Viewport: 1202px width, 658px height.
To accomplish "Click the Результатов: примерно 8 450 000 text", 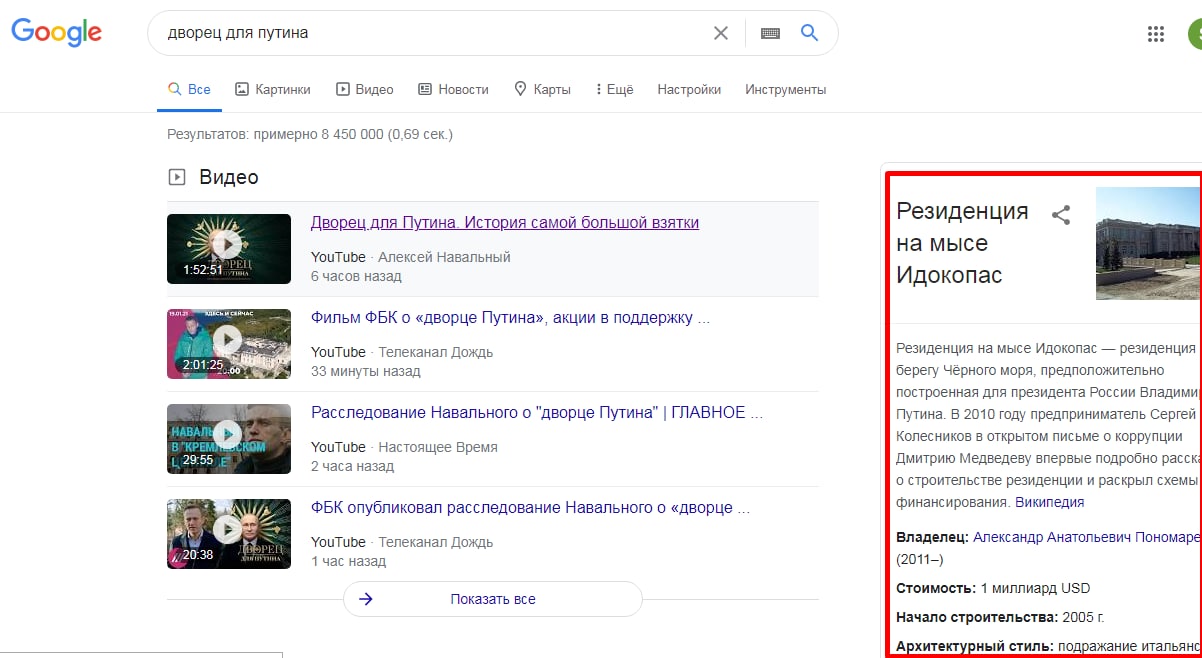I will click(310, 134).
